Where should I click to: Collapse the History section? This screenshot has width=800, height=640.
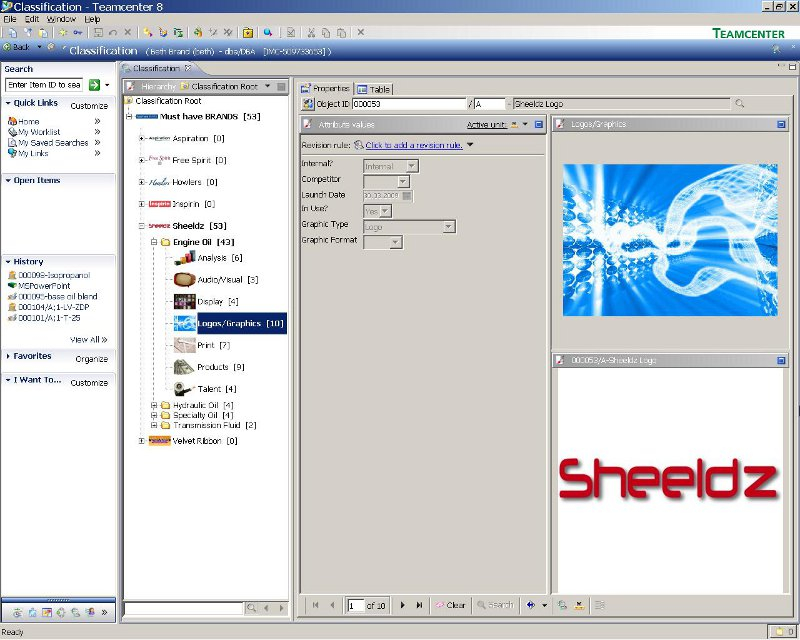[8, 262]
